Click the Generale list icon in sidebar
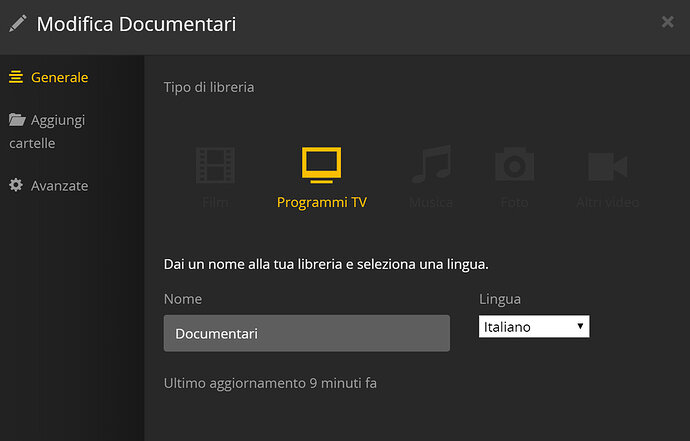The height and width of the screenshot is (441, 690). coord(16,77)
